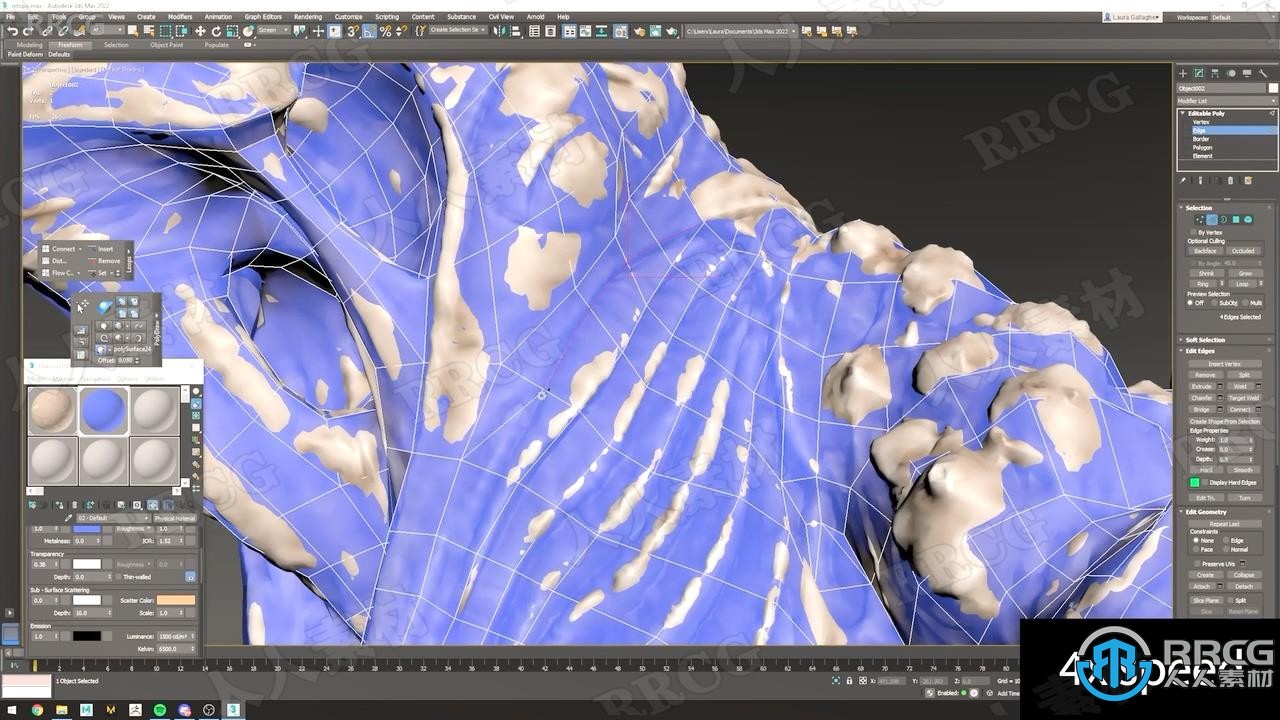This screenshot has height=720, width=1280.
Task: Choose the Face constraint radio
Action: coord(1196,549)
